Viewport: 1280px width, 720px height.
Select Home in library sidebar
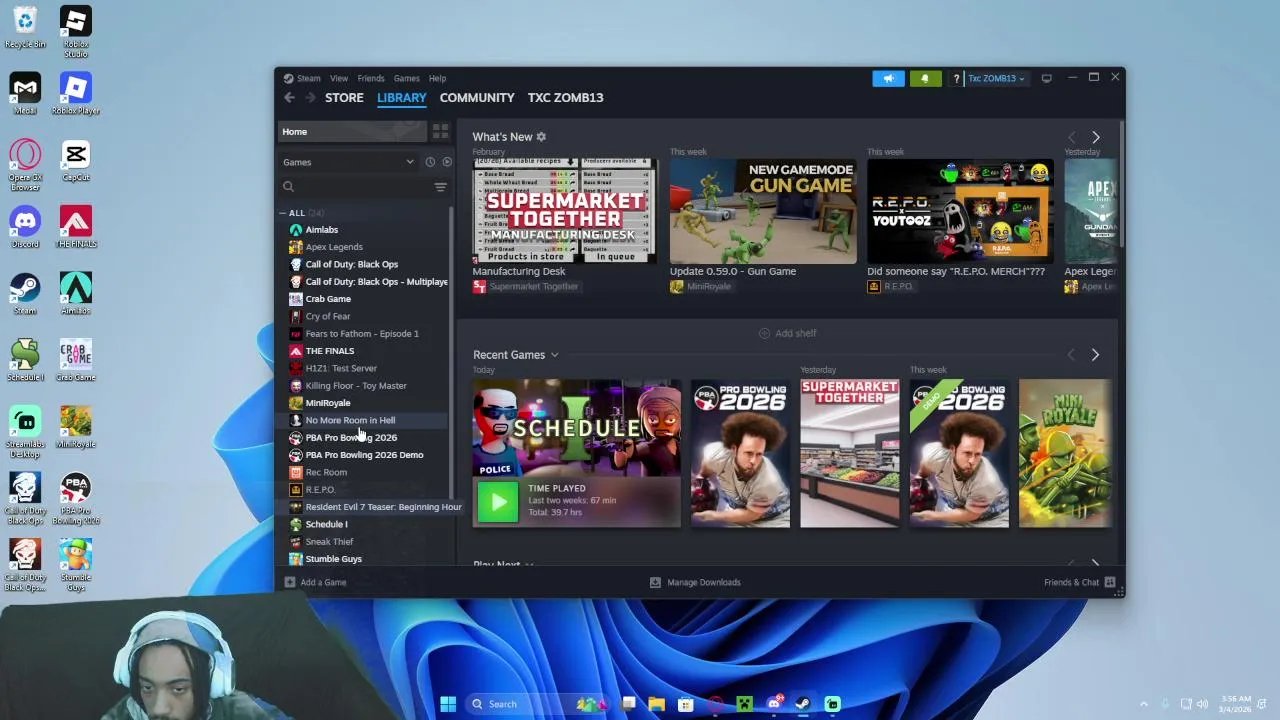352,132
